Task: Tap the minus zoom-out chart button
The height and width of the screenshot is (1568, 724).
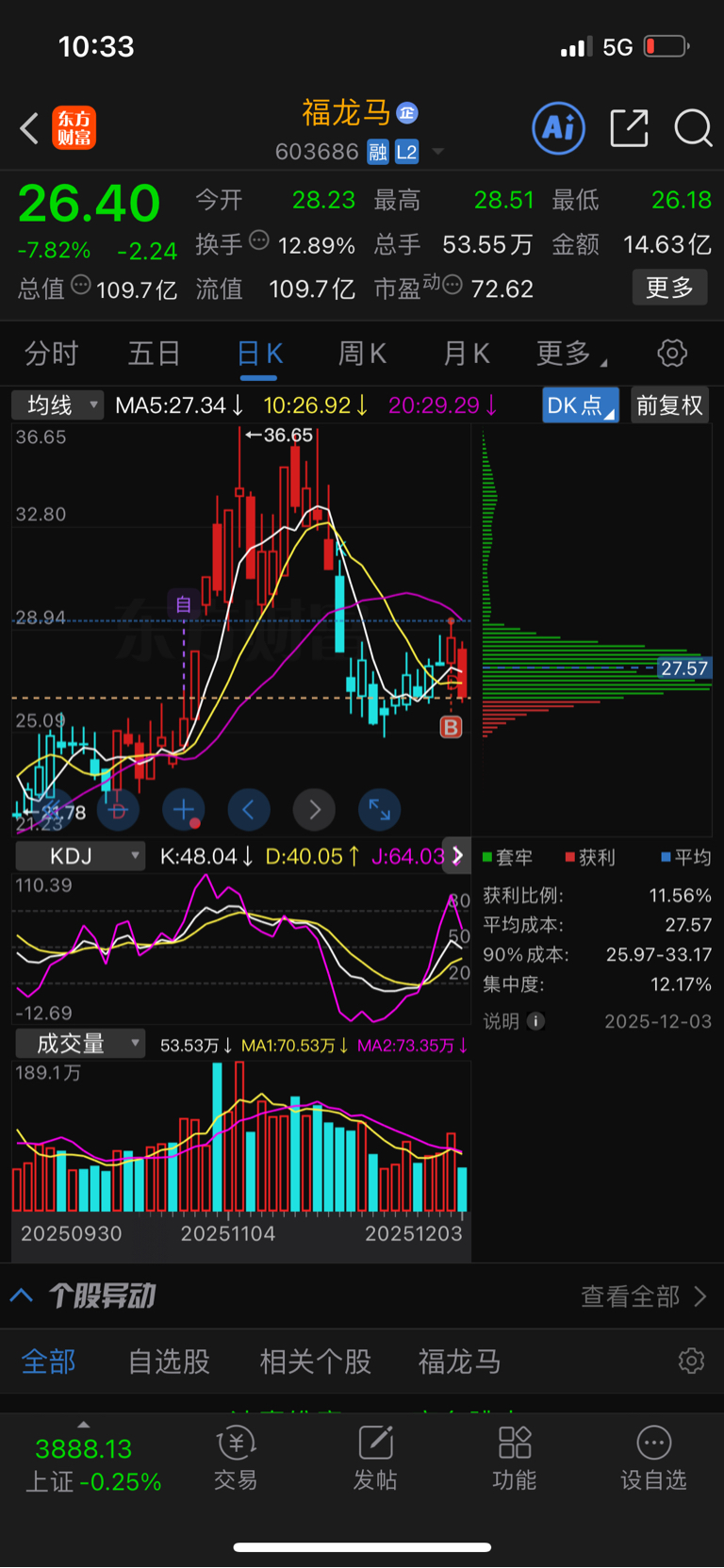Action: [x=118, y=810]
